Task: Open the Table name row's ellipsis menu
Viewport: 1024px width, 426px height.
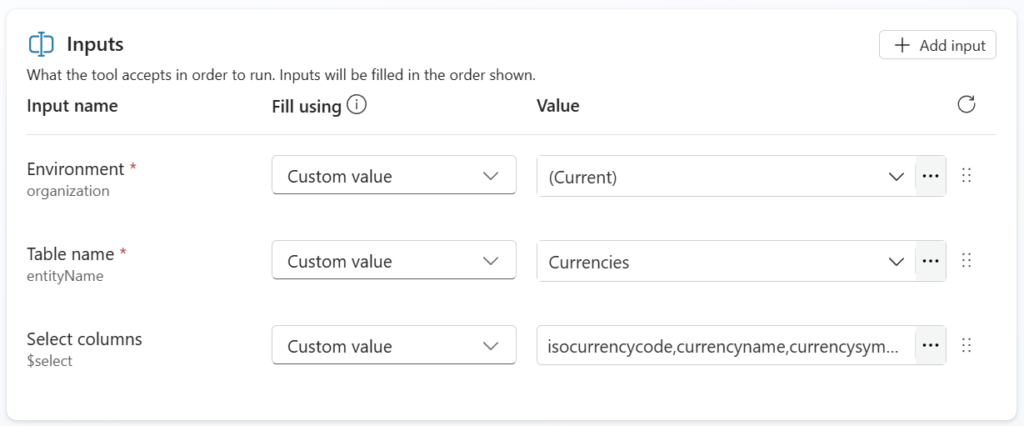Action: point(931,261)
